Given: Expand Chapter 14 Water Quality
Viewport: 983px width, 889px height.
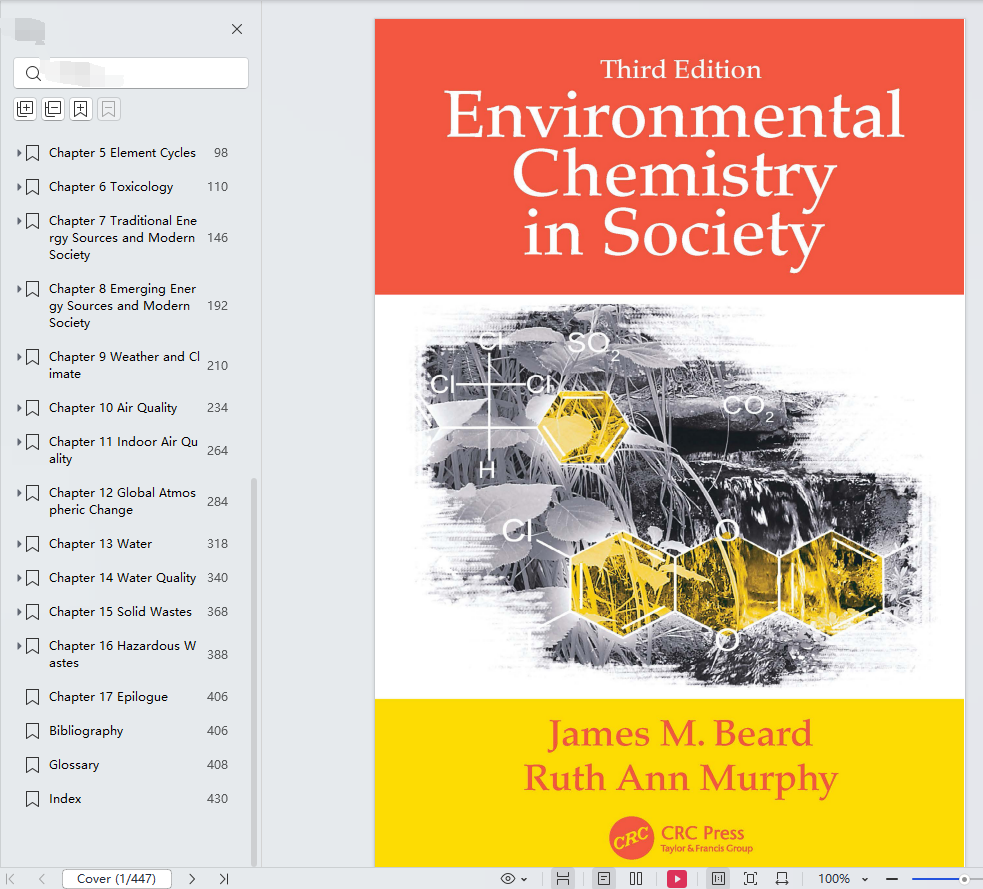Looking at the screenshot, I should pyautogui.click(x=19, y=577).
